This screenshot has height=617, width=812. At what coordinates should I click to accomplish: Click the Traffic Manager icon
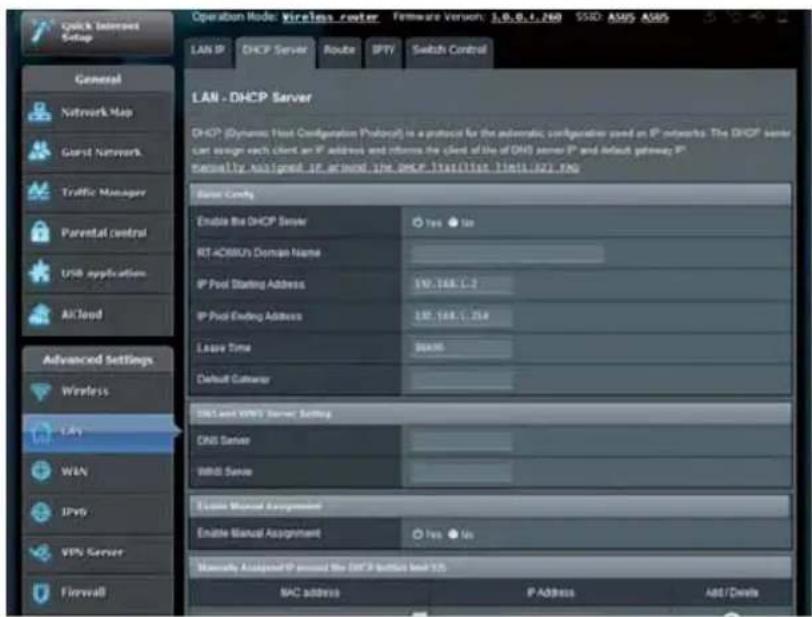[40, 192]
